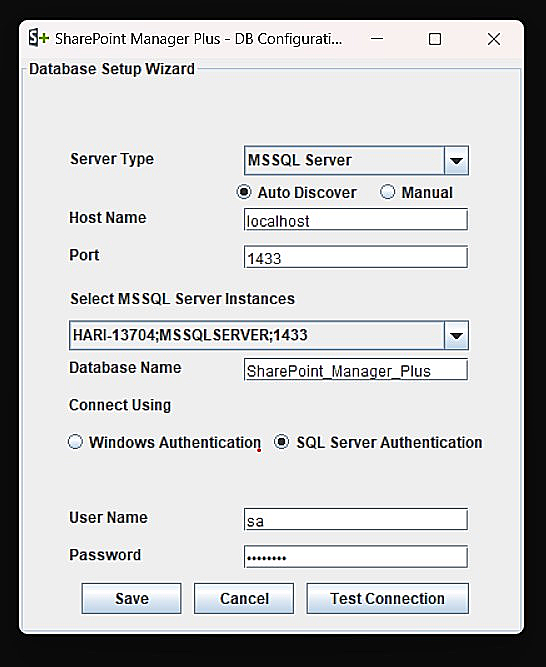The height and width of the screenshot is (667, 546).
Task: Click the 'Server Type' label
Action: [112, 159]
